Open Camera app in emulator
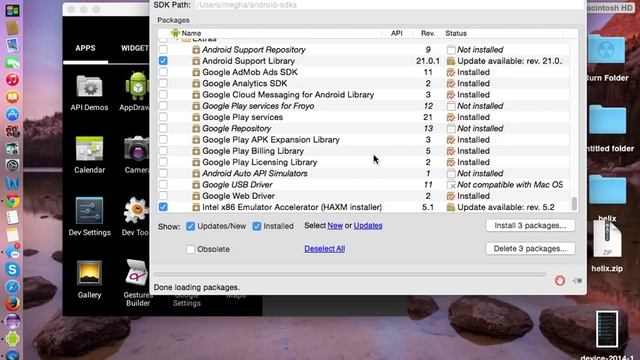 pos(137,155)
